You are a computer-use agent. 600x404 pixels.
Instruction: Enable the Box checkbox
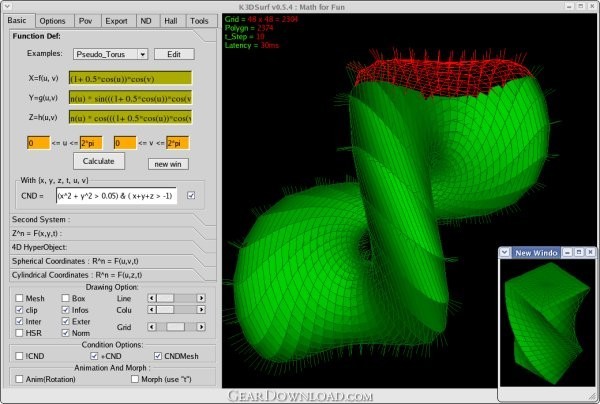65,298
